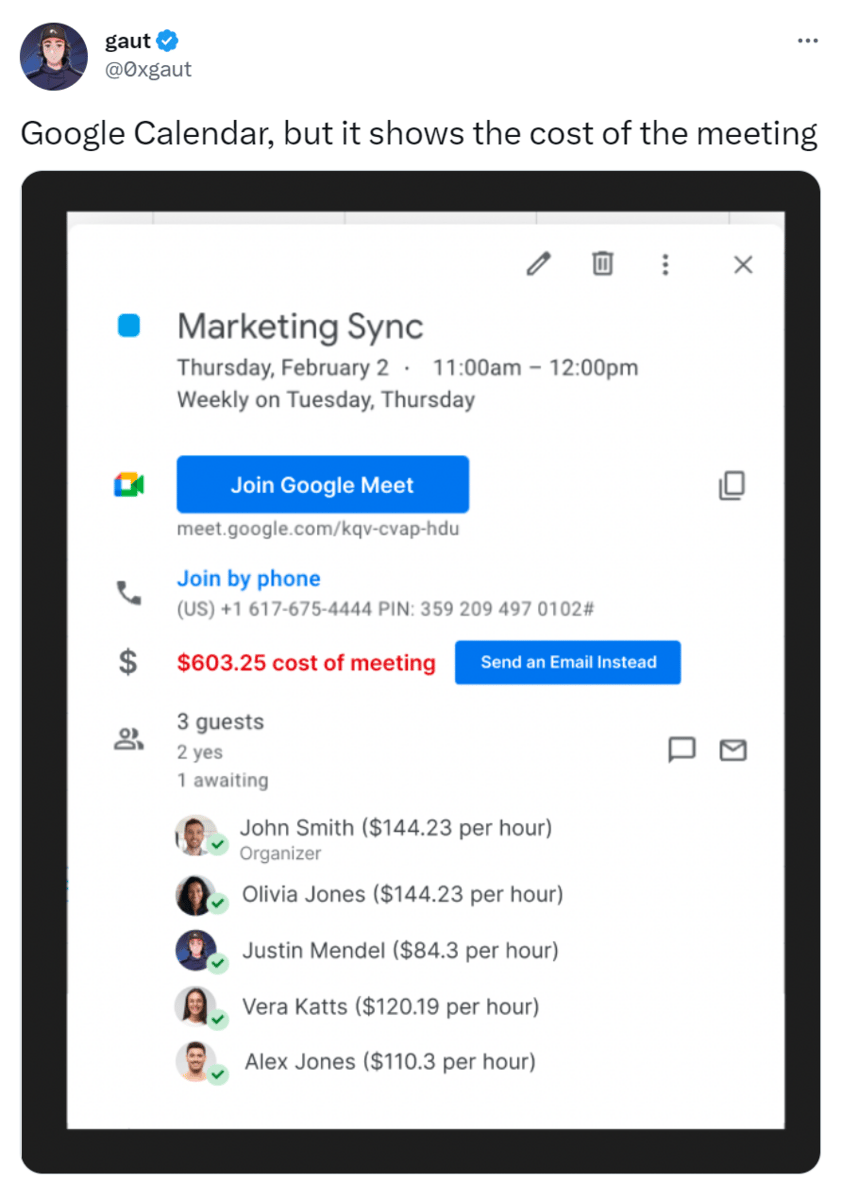Open gaut's profile picture
This screenshot has width=842, height=1200.
54,56
